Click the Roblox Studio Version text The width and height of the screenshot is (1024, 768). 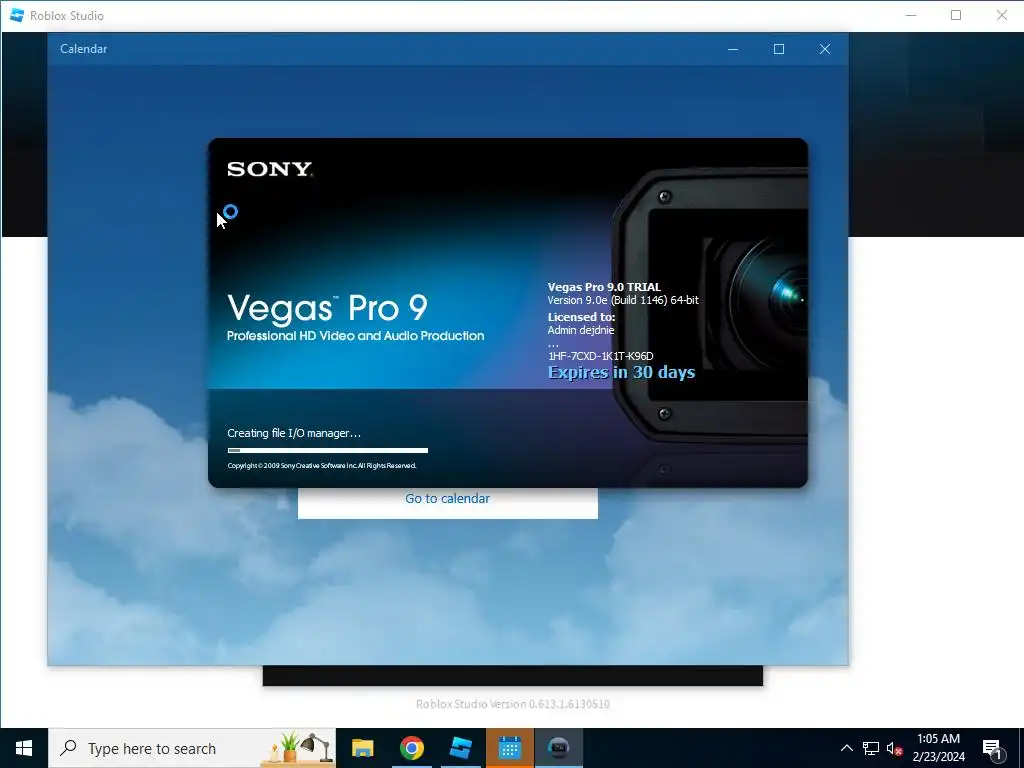[x=513, y=704]
